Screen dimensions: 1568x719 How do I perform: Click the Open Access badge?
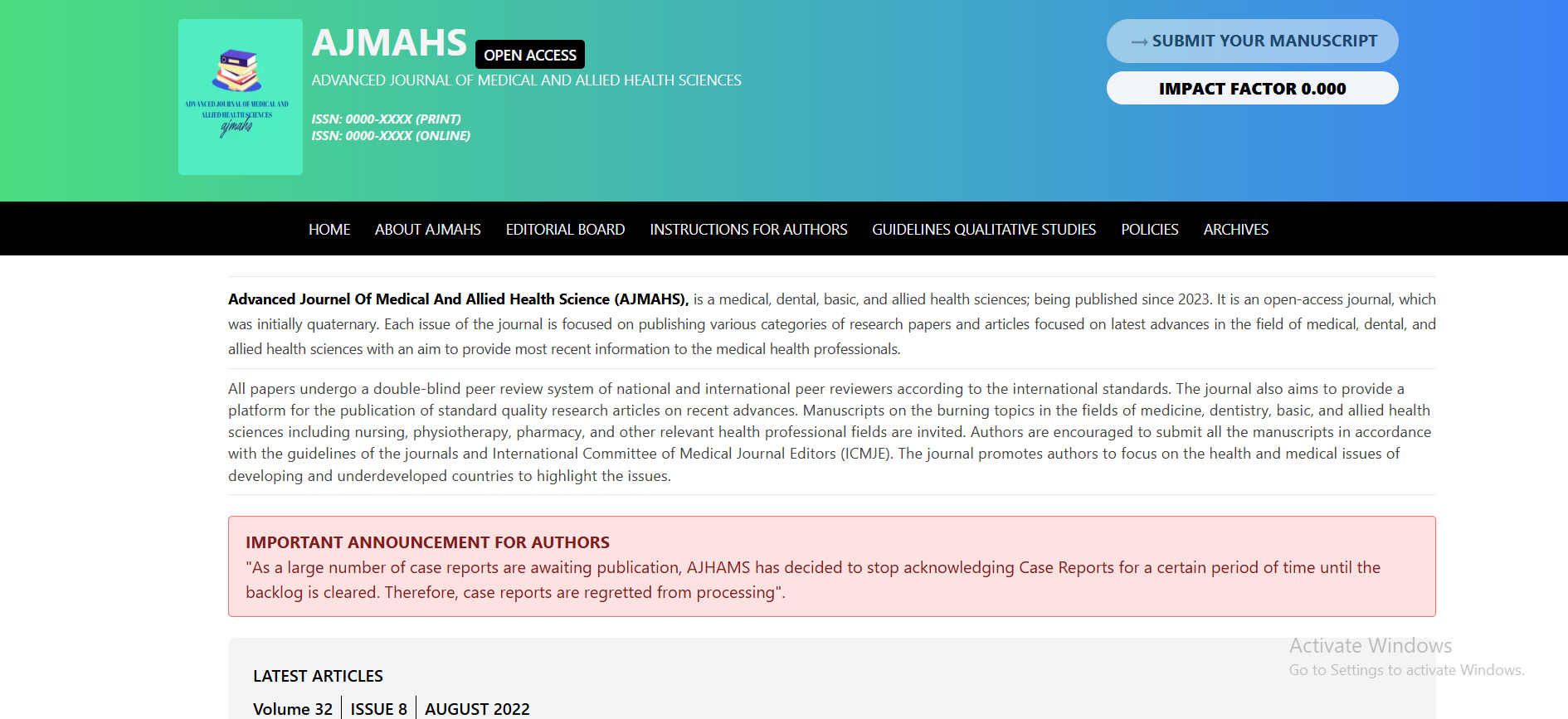coord(530,55)
